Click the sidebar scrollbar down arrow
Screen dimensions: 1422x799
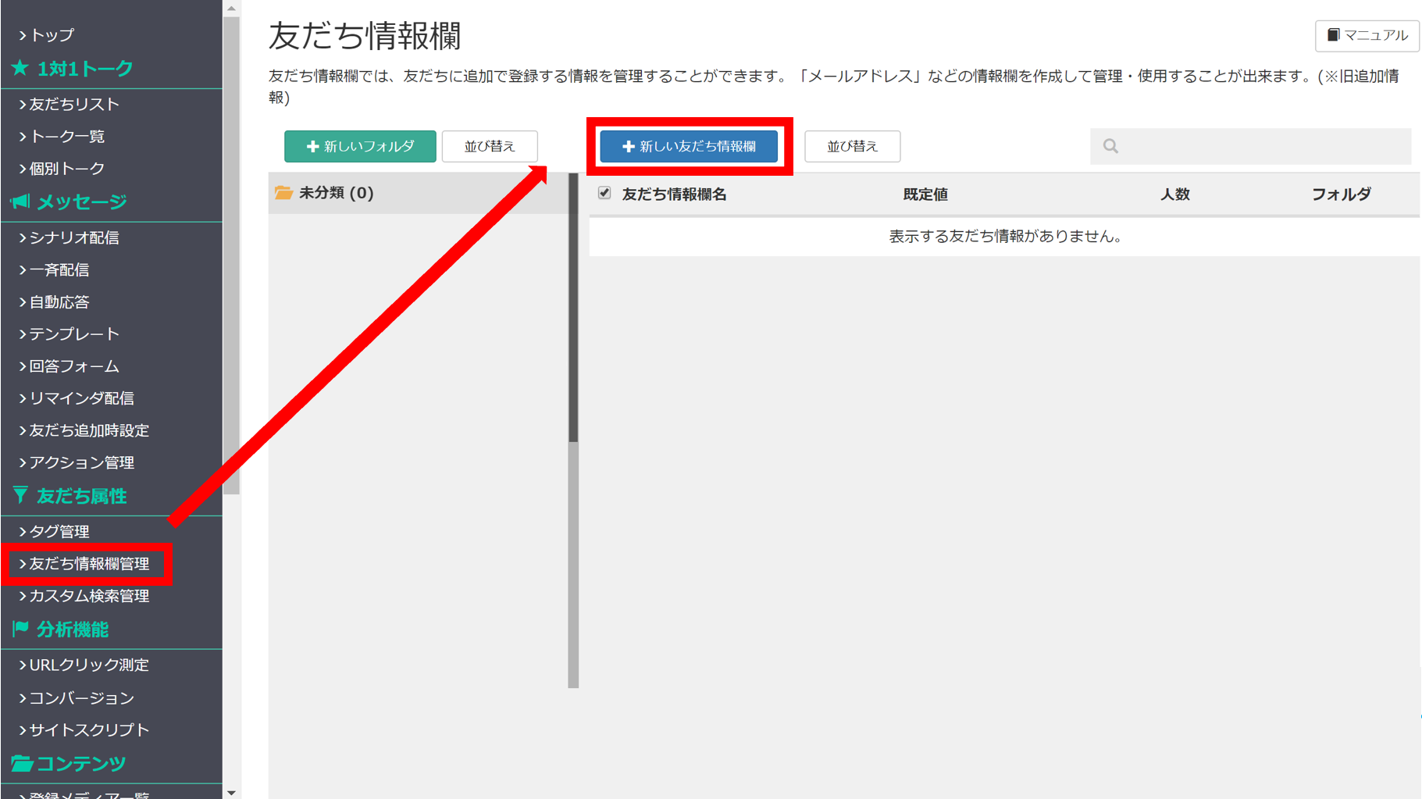pyautogui.click(x=231, y=792)
